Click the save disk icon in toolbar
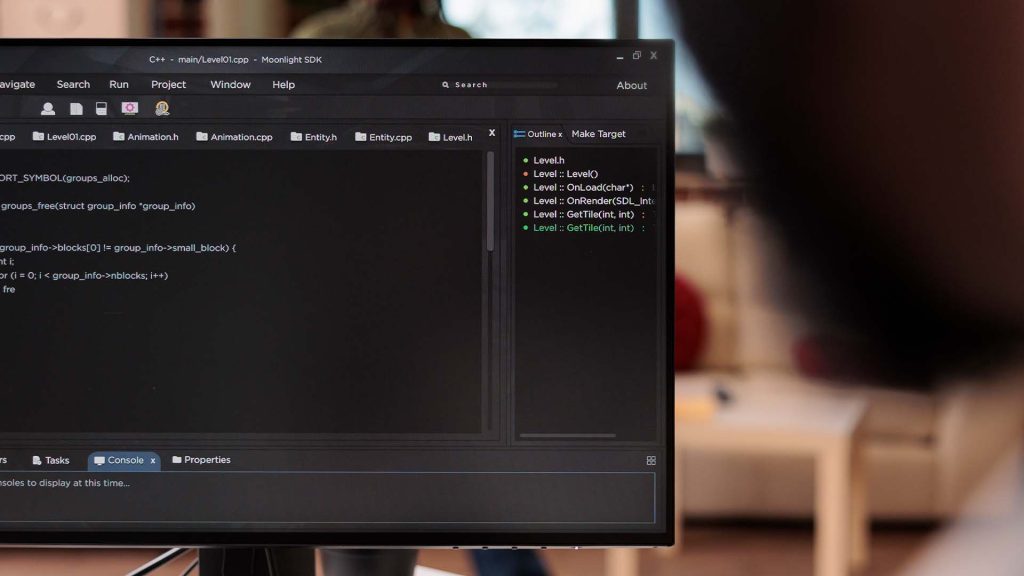Image resolution: width=1024 pixels, height=576 pixels. pos(101,109)
